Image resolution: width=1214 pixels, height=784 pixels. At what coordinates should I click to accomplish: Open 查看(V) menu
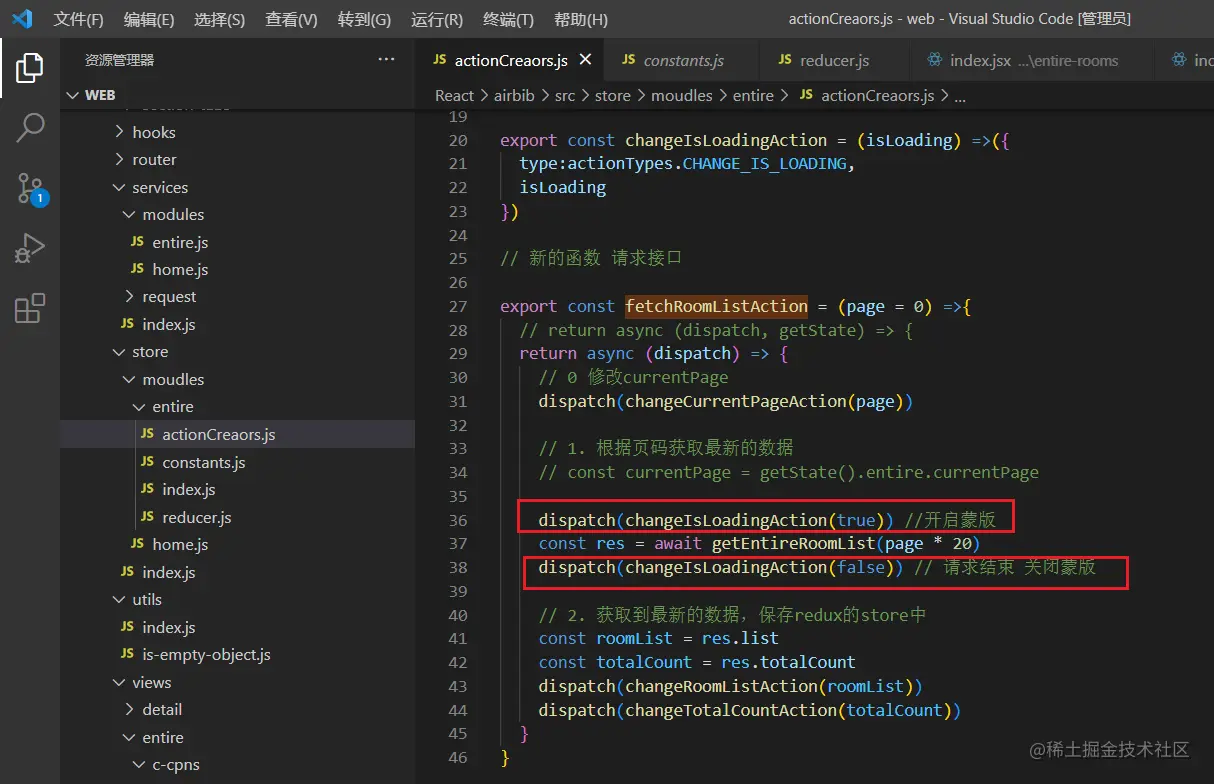pos(292,19)
